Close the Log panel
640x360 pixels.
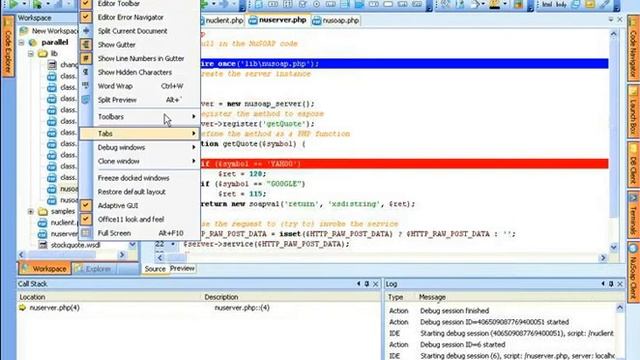[620, 284]
